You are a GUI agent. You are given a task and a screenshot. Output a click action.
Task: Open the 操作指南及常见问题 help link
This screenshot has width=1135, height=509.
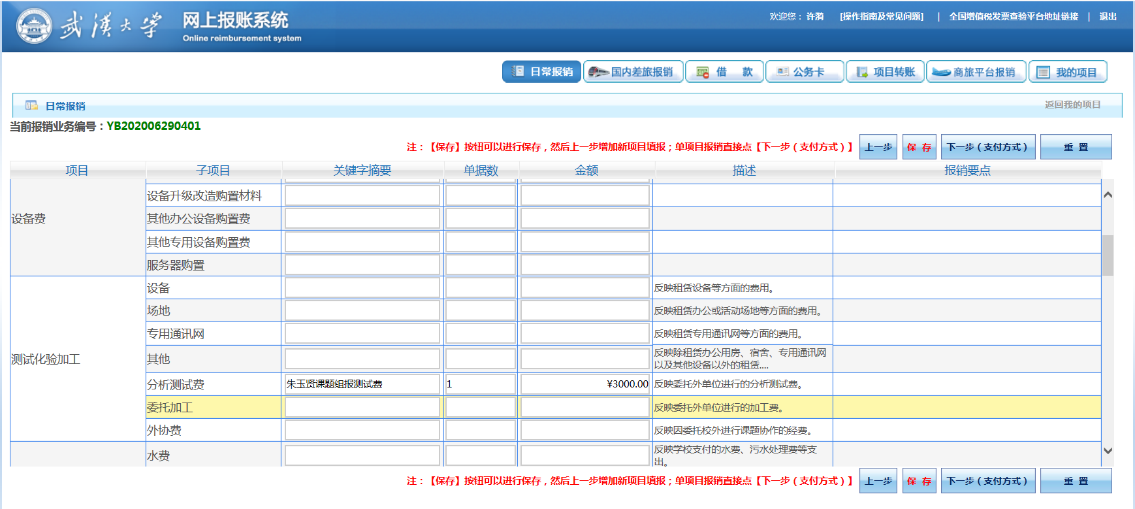[x=881, y=17]
